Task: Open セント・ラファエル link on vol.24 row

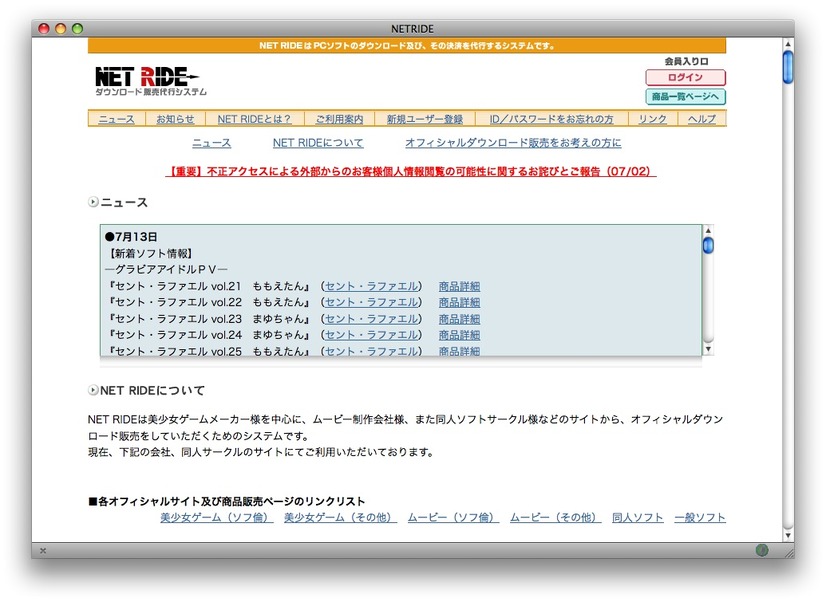Action: point(372,335)
